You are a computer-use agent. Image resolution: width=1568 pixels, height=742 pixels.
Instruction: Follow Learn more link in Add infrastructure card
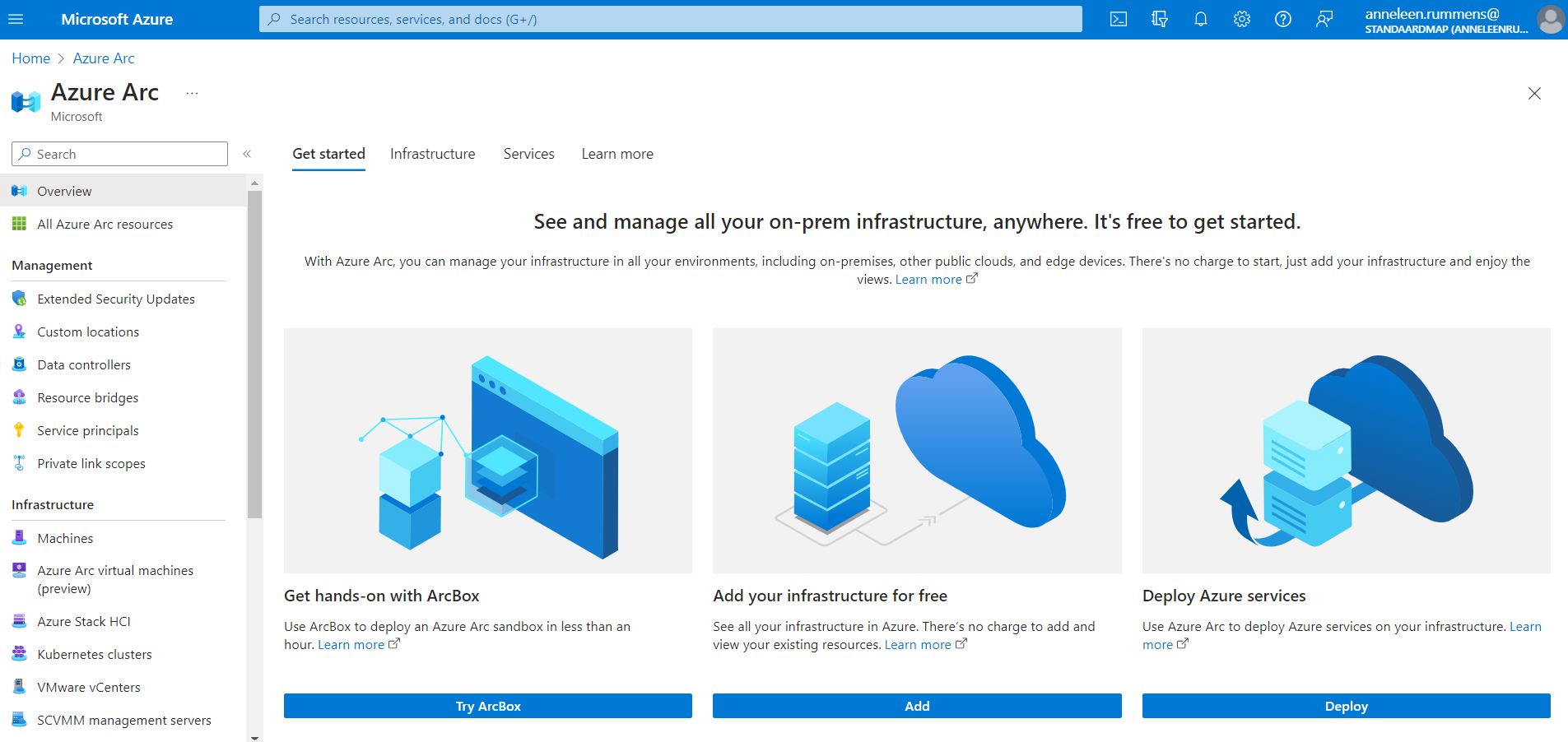tap(925, 645)
